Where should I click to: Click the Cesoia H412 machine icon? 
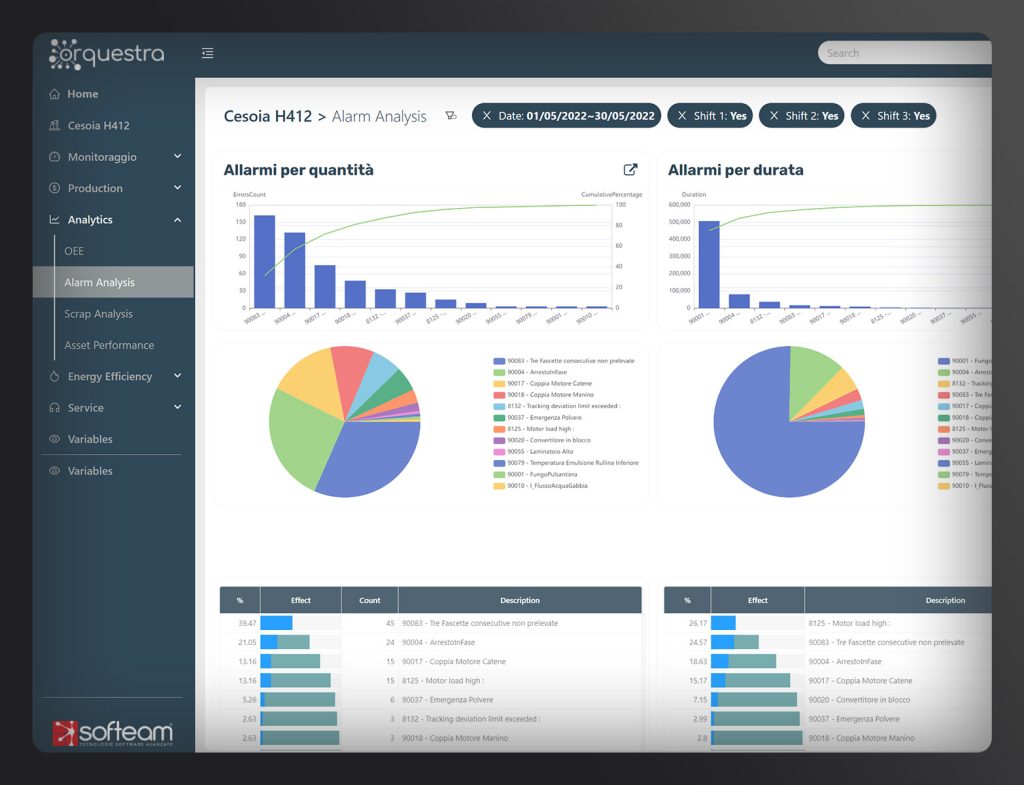55,126
